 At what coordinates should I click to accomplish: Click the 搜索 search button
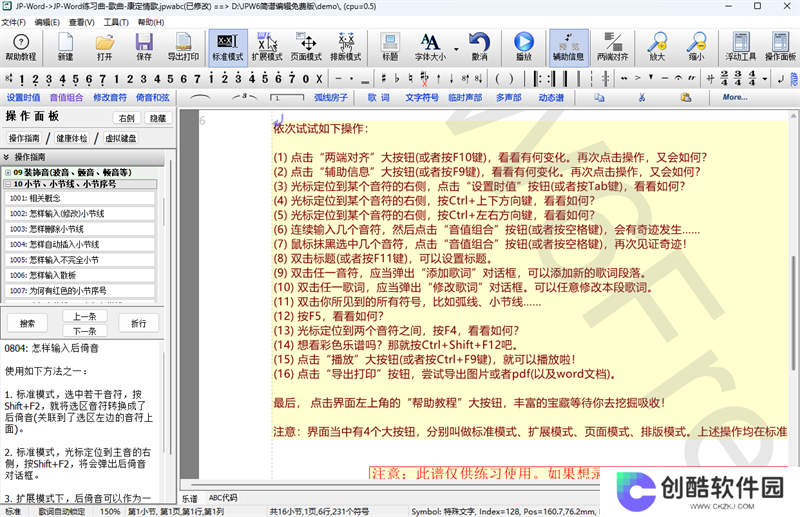(28, 324)
